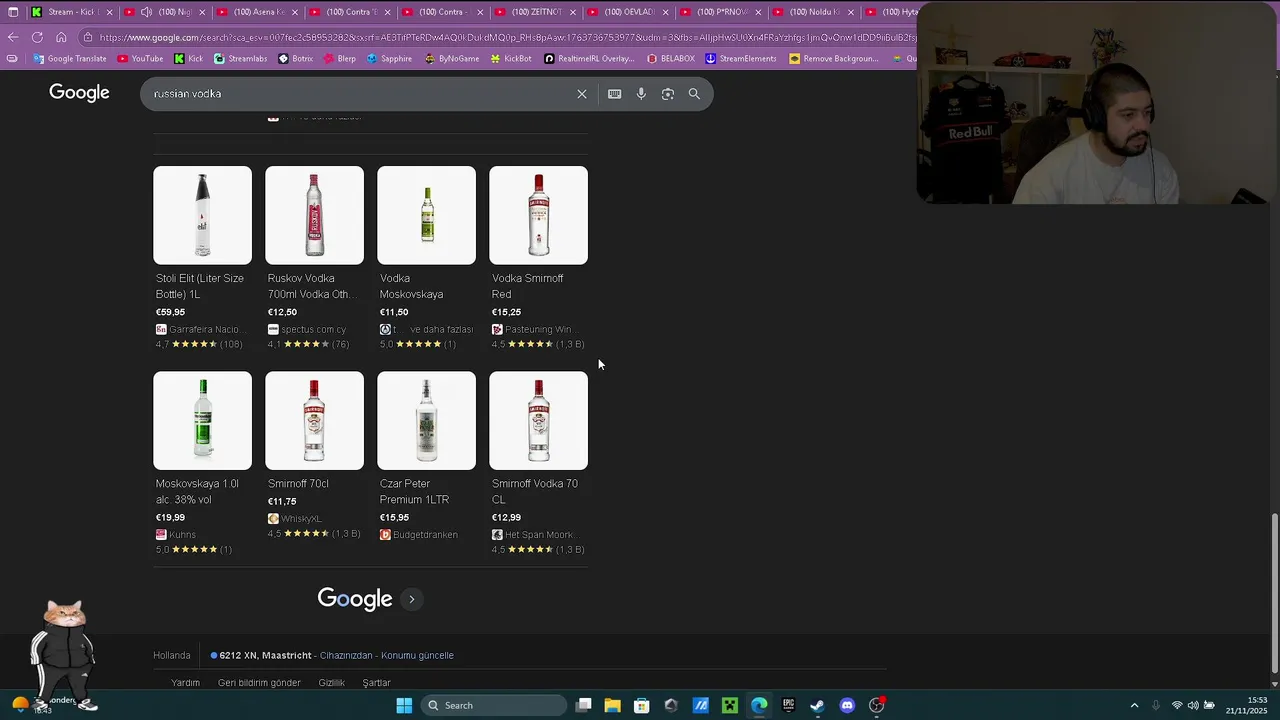Viewport: 1280px width, 720px height.
Task: Open the BELABOX bookmark
Action: [x=670, y=58]
